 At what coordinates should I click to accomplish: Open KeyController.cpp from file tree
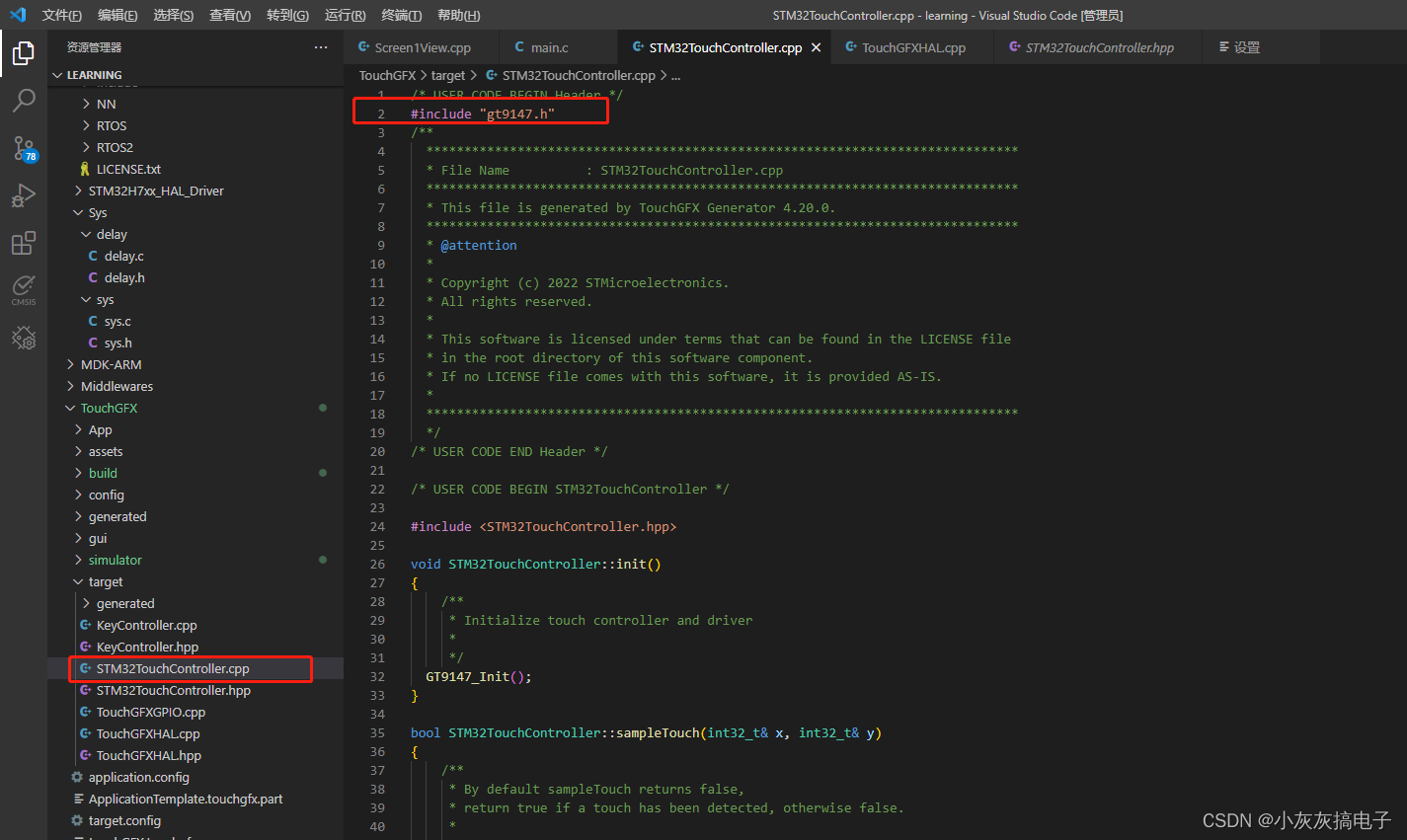click(146, 625)
